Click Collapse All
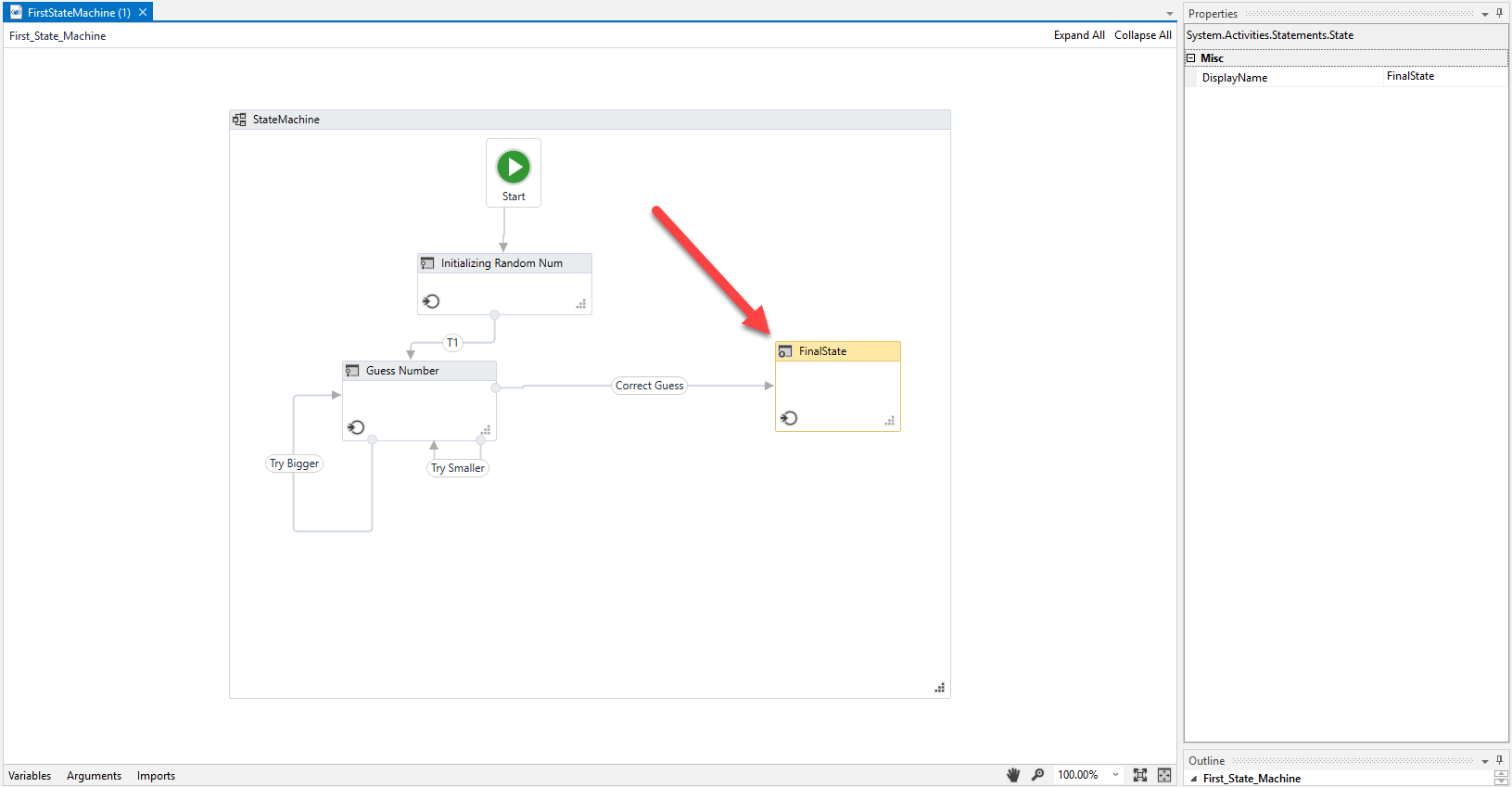 click(x=1143, y=35)
